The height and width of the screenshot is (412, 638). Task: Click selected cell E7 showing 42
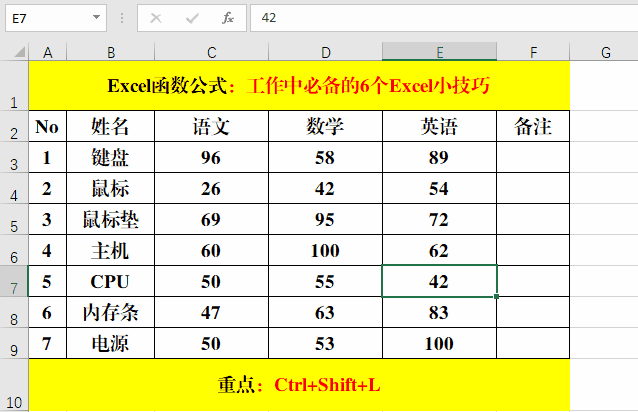tap(439, 281)
